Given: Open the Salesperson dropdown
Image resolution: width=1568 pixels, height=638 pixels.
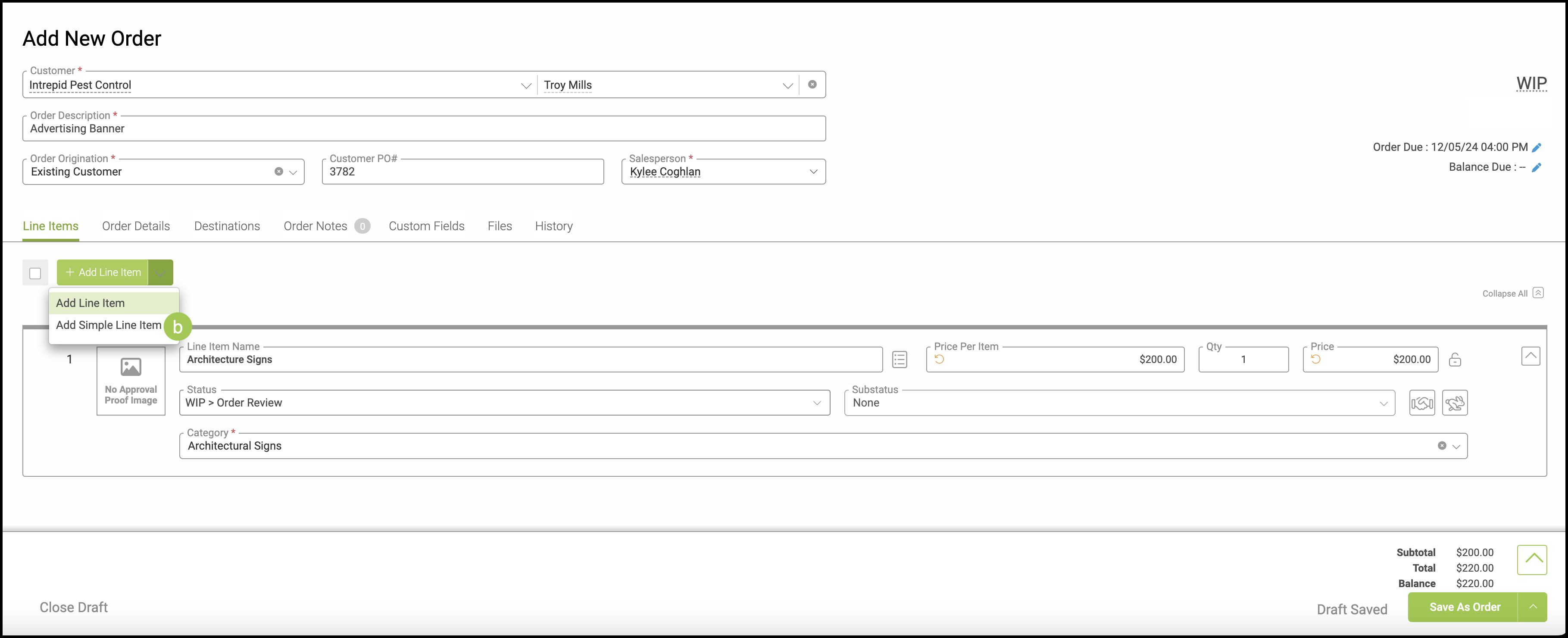Looking at the screenshot, I should pyautogui.click(x=723, y=172).
